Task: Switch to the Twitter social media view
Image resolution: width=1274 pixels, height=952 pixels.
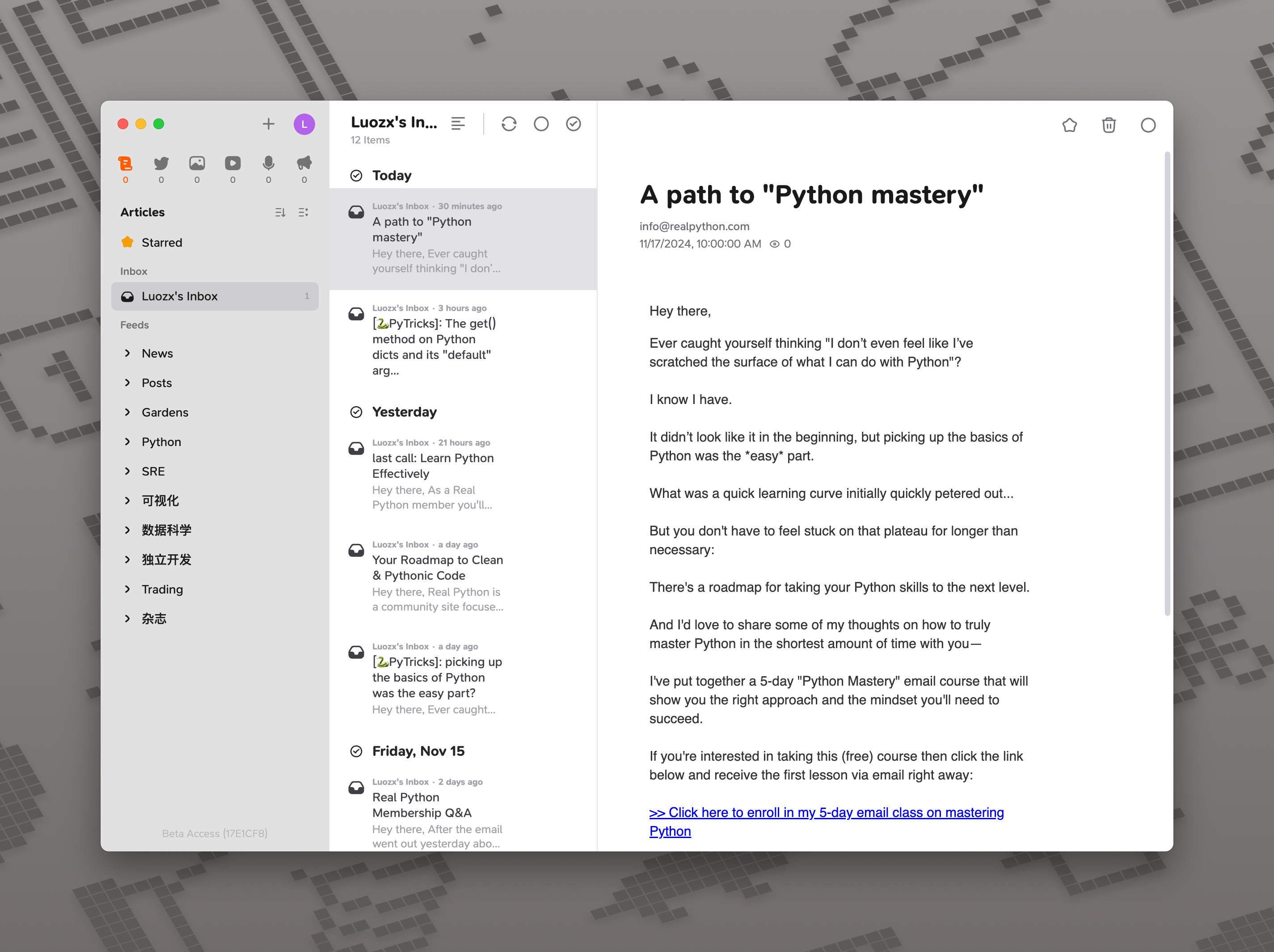Action: [x=161, y=164]
